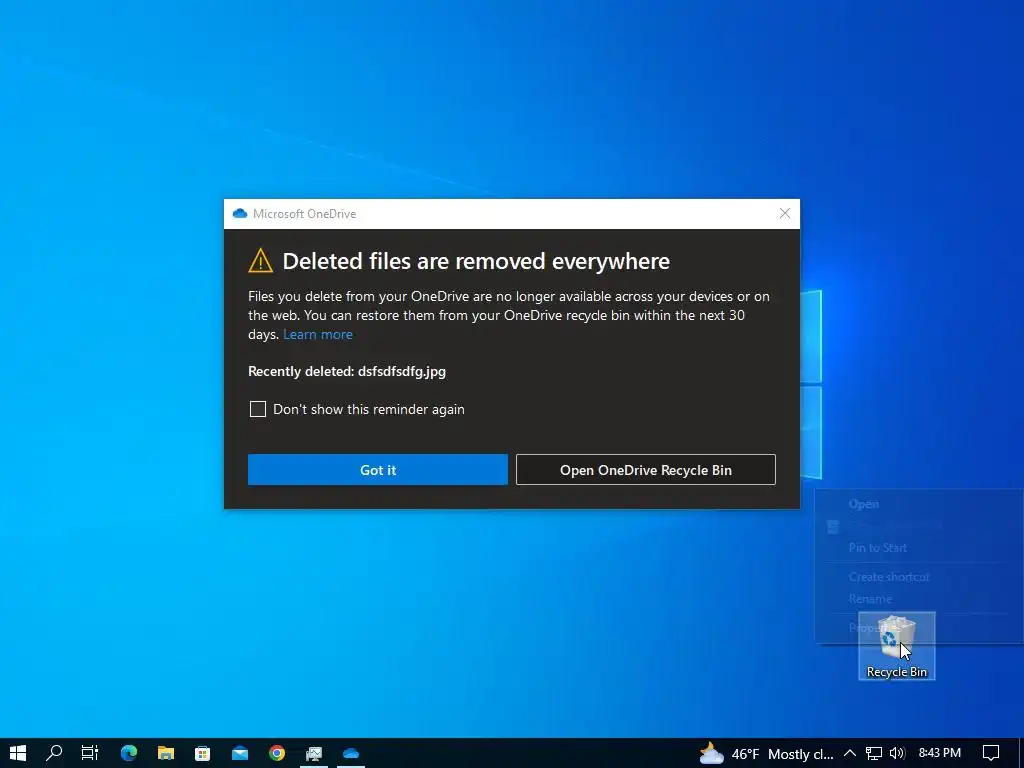
Task: Open File Explorer from taskbar
Action: pyautogui.click(x=166, y=753)
